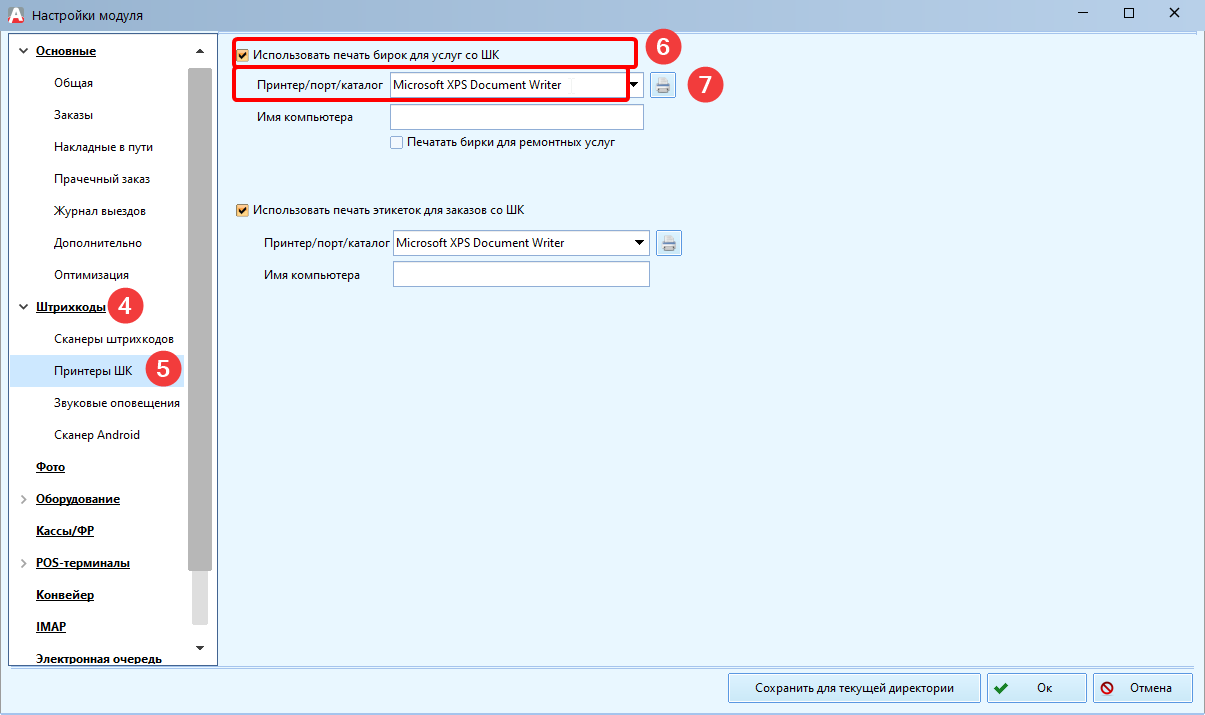This screenshot has width=1205, height=715.
Task: Select 'Сканеры штрихкодов' in the sidebar
Action: click(x=114, y=339)
